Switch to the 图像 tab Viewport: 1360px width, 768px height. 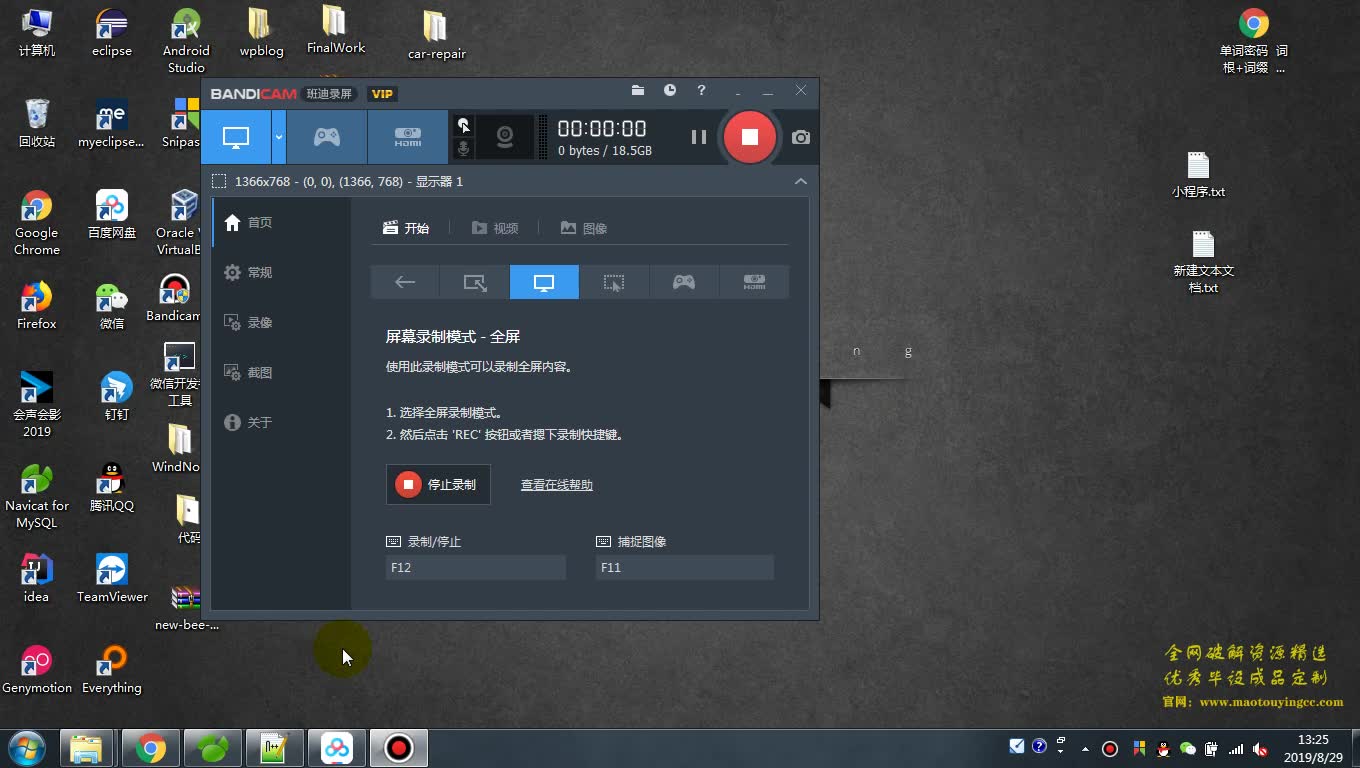coord(584,228)
